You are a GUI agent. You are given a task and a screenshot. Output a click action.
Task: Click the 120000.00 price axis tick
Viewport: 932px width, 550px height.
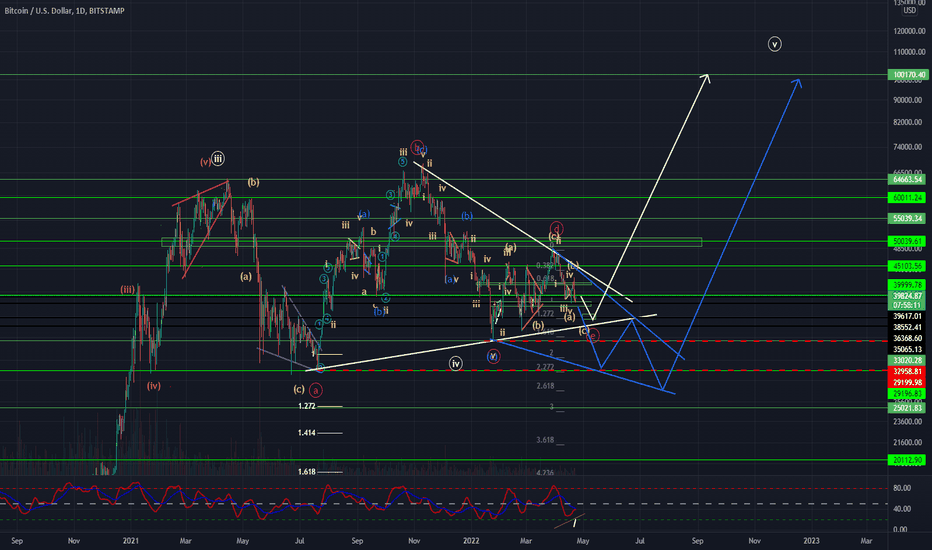[909, 31]
